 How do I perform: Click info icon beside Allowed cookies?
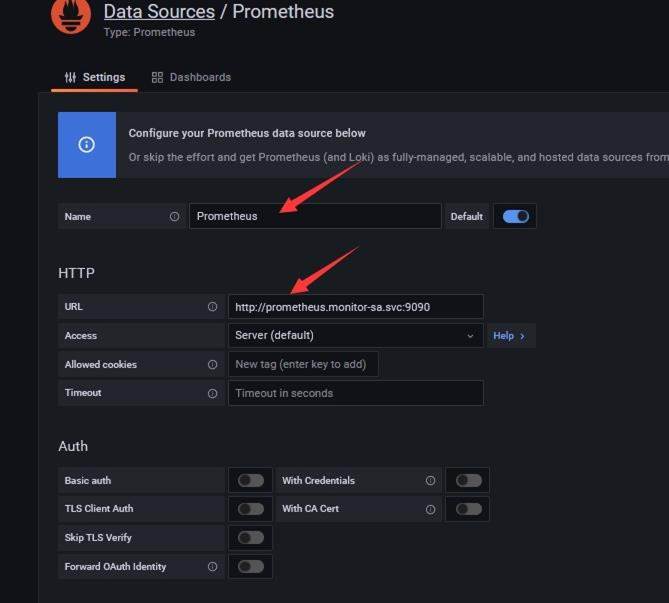[x=212, y=365]
